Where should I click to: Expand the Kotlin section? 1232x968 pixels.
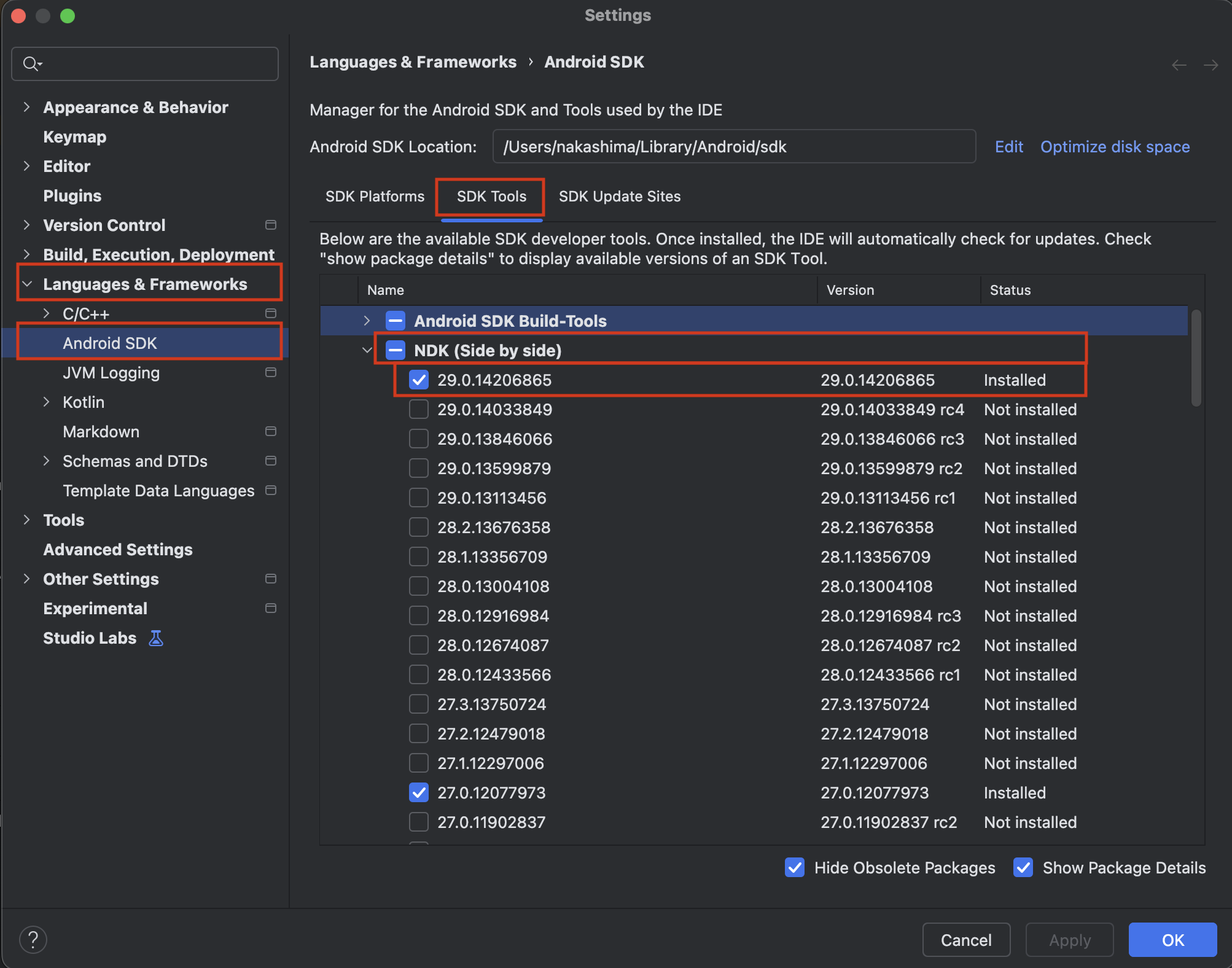coord(47,402)
